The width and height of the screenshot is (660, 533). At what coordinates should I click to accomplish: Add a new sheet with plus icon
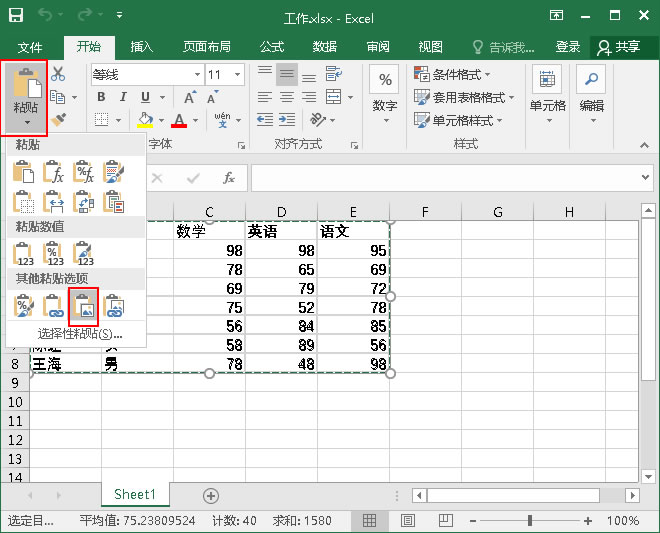(211, 496)
